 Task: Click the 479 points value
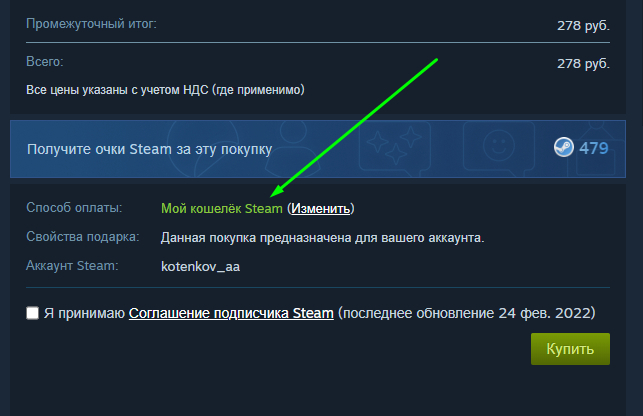(x=593, y=148)
